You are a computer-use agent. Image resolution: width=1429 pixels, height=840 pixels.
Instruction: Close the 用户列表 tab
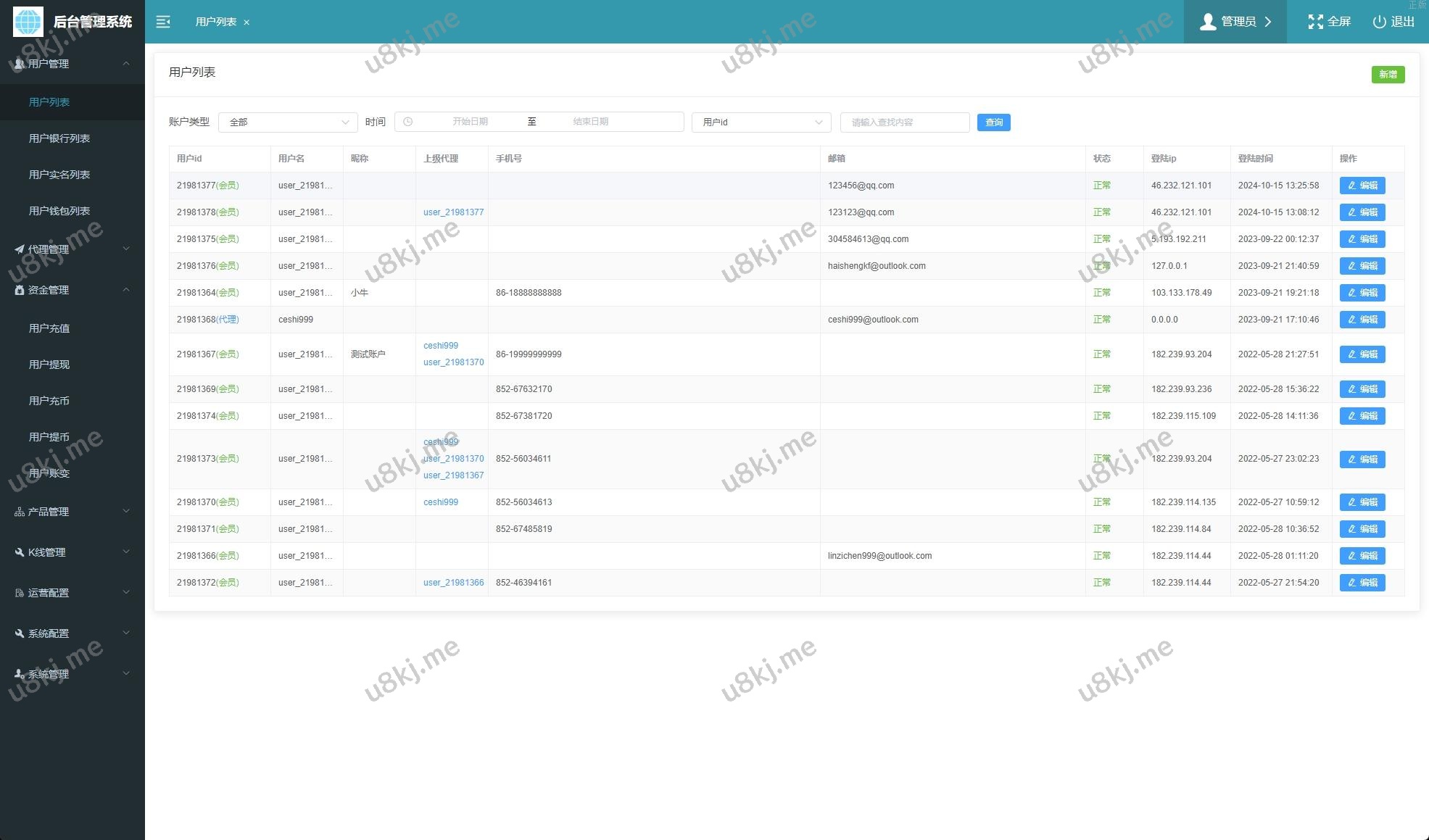247,22
